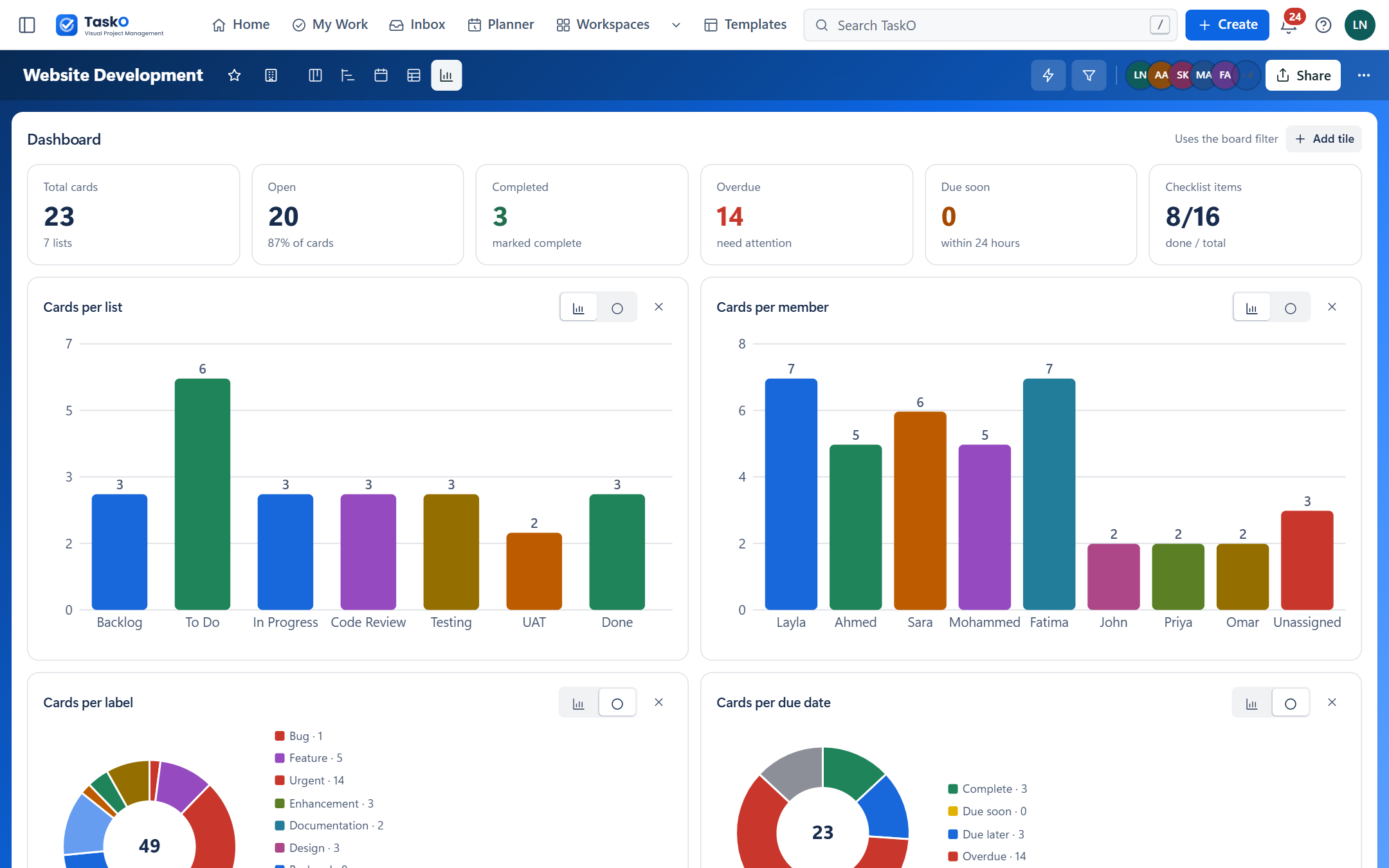Click the FA member avatar
This screenshot has width=1389, height=868.
[x=1225, y=75]
